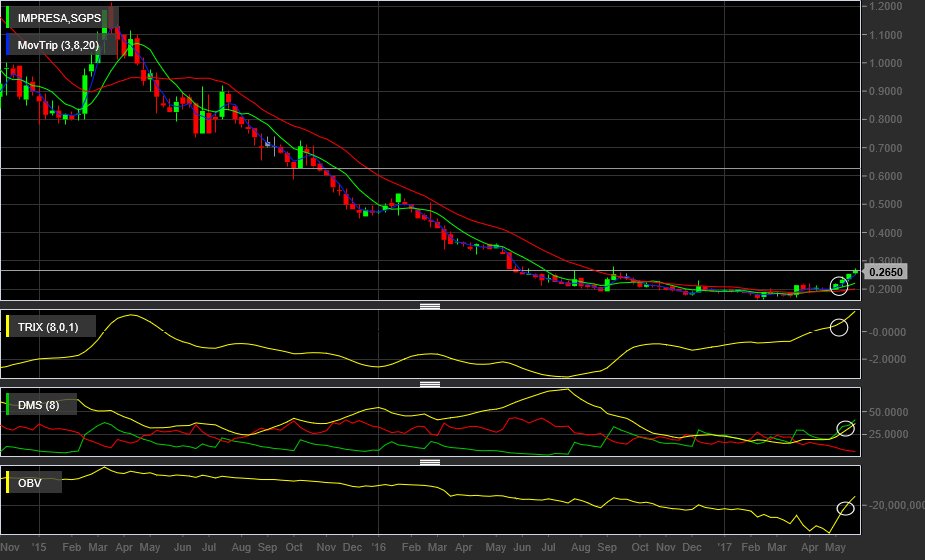Click yellow color bar beside TRIX label
925x560 pixels.
[x=9, y=327]
